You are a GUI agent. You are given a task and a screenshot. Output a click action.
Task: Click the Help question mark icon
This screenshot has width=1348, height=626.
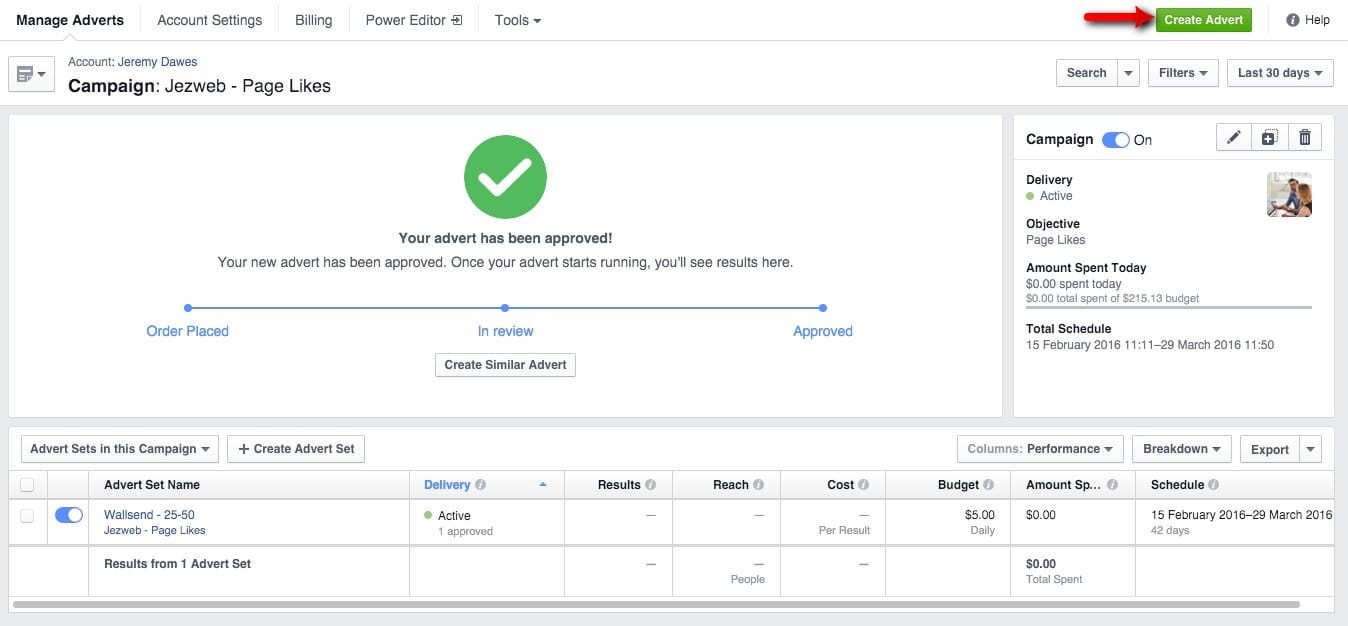coord(1293,20)
